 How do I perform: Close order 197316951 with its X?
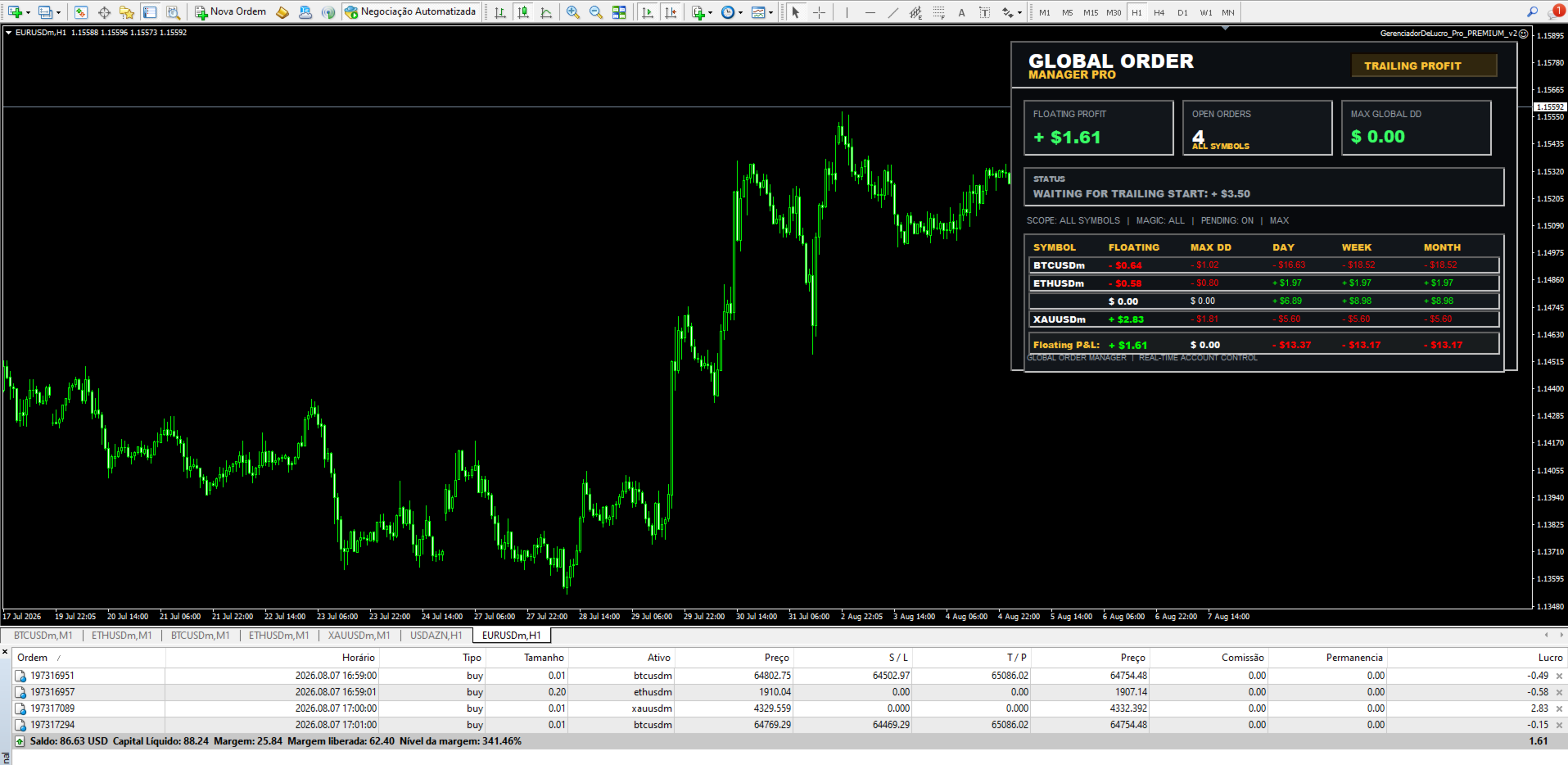(x=1559, y=677)
